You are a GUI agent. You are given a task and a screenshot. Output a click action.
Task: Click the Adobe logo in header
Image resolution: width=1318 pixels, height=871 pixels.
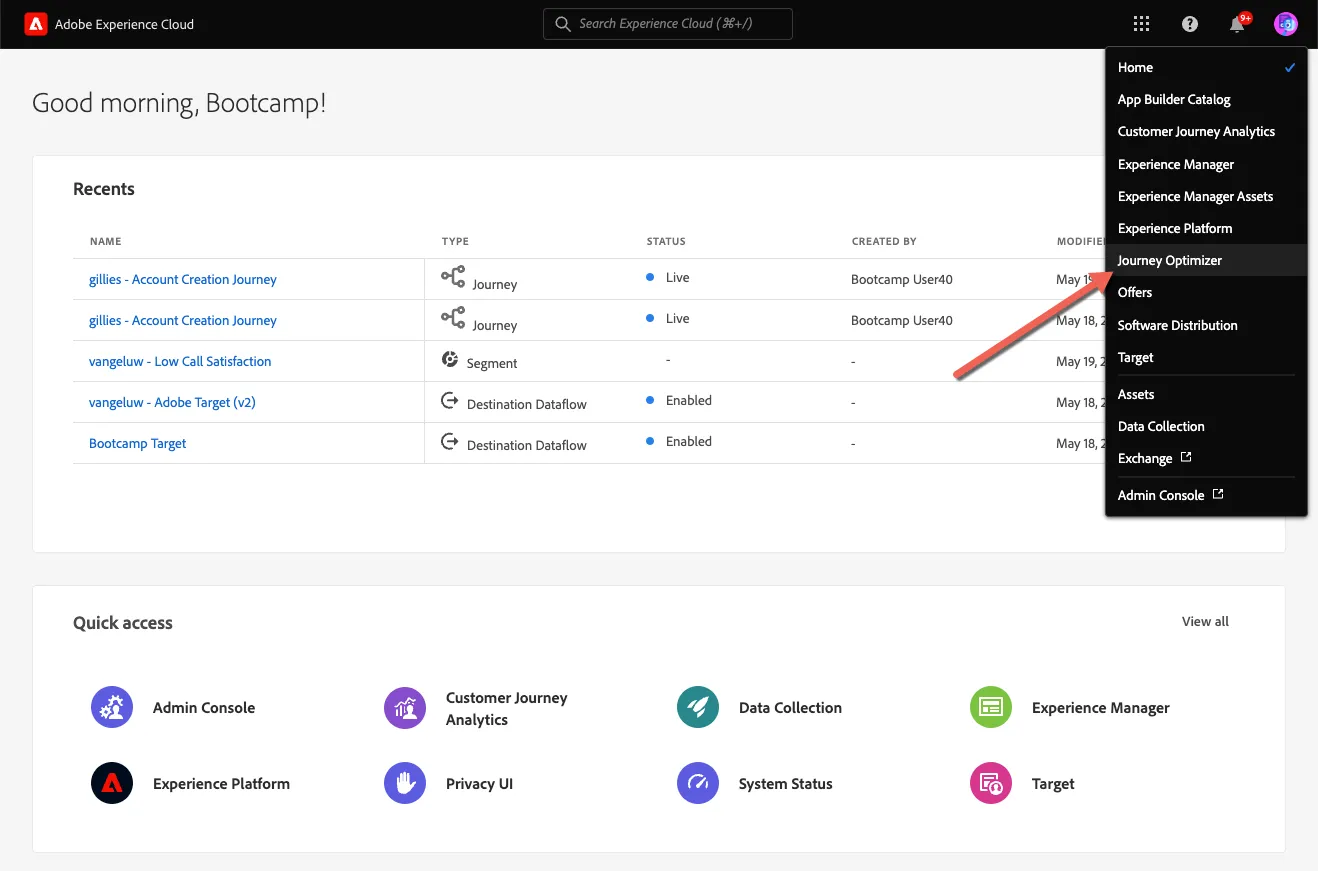pyautogui.click(x=36, y=24)
